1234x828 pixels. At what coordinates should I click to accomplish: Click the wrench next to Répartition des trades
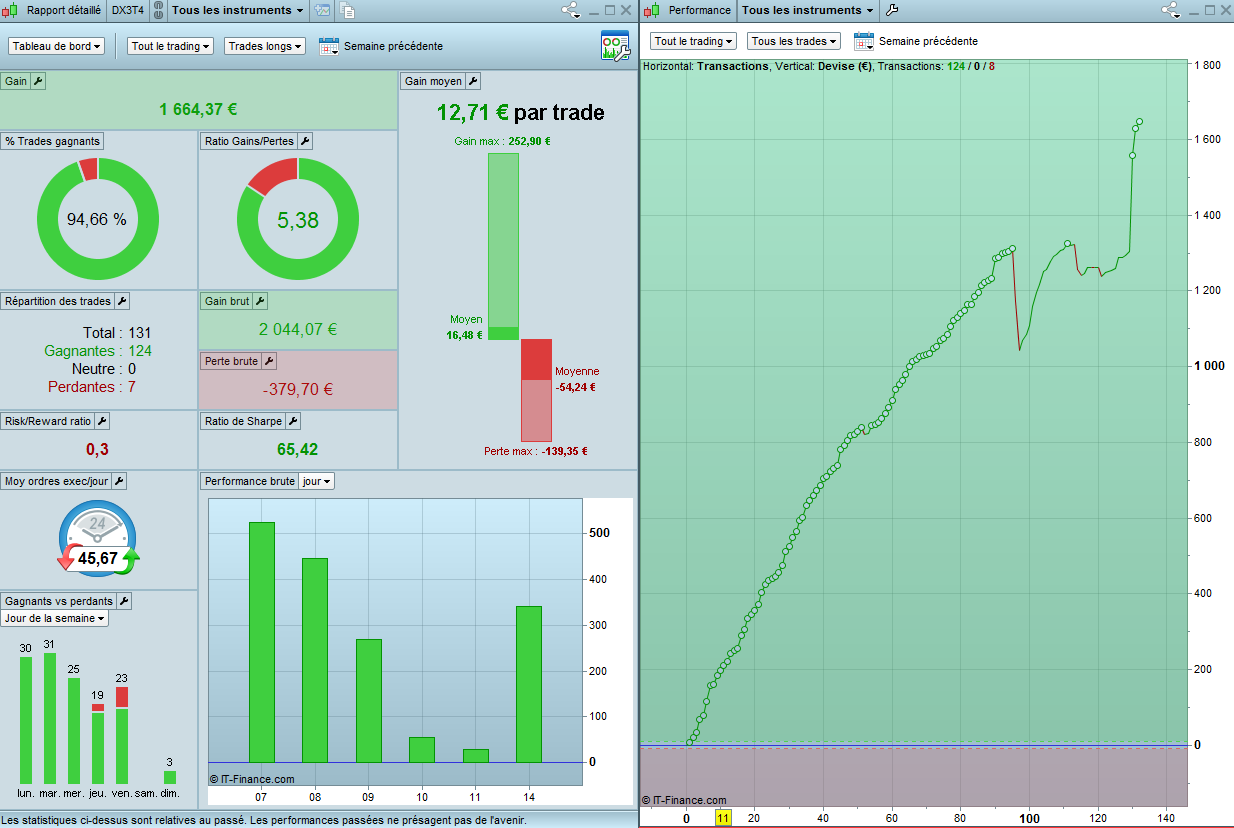(122, 301)
